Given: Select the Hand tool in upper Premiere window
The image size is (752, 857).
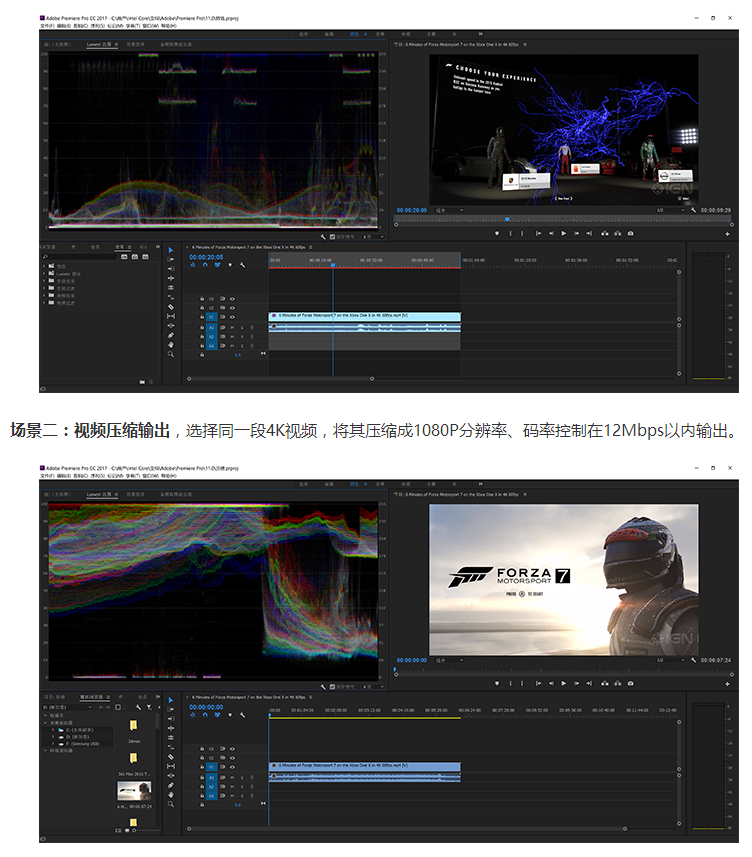Looking at the screenshot, I should (x=171, y=345).
